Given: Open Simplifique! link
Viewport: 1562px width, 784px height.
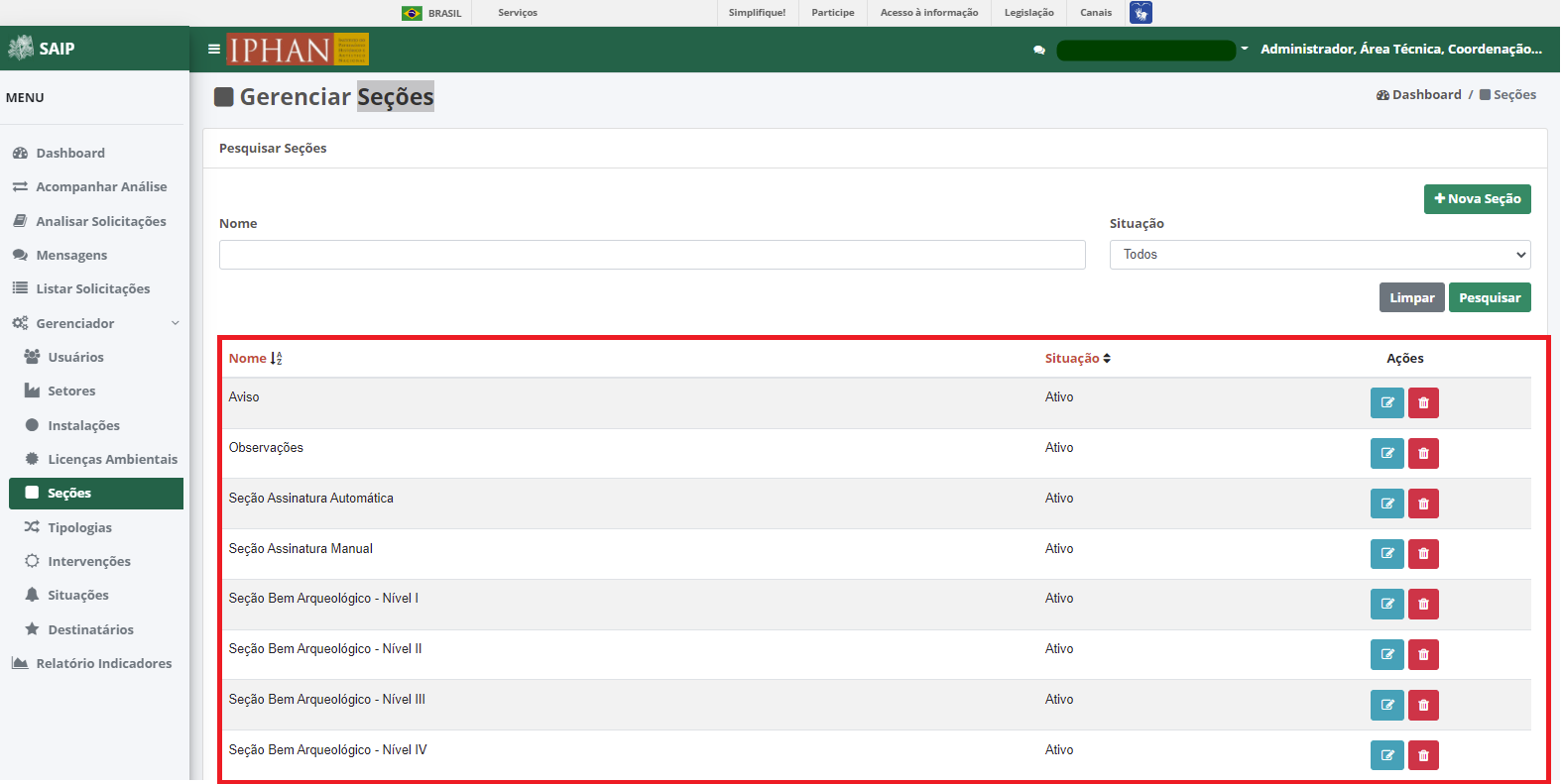Looking at the screenshot, I should pyautogui.click(x=757, y=13).
